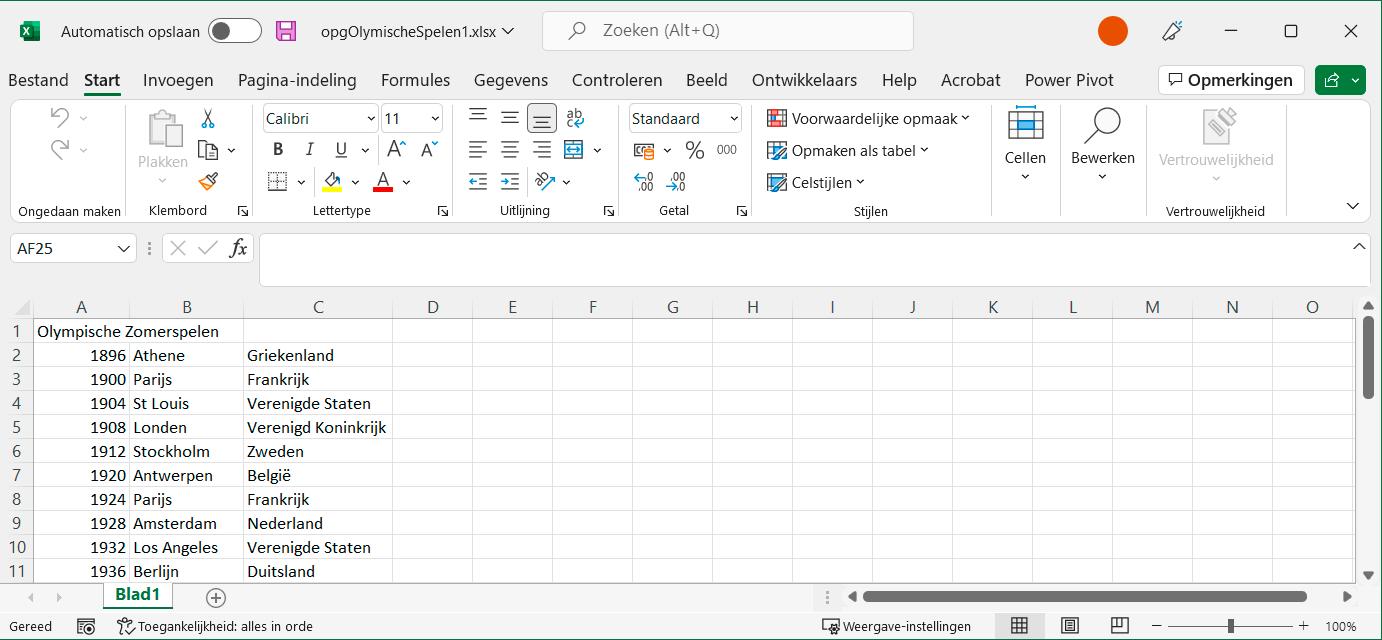This screenshot has height=640, width=1382.
Task: Switch to Page Layout view in status bar
Action: (x=1070, y=626)
